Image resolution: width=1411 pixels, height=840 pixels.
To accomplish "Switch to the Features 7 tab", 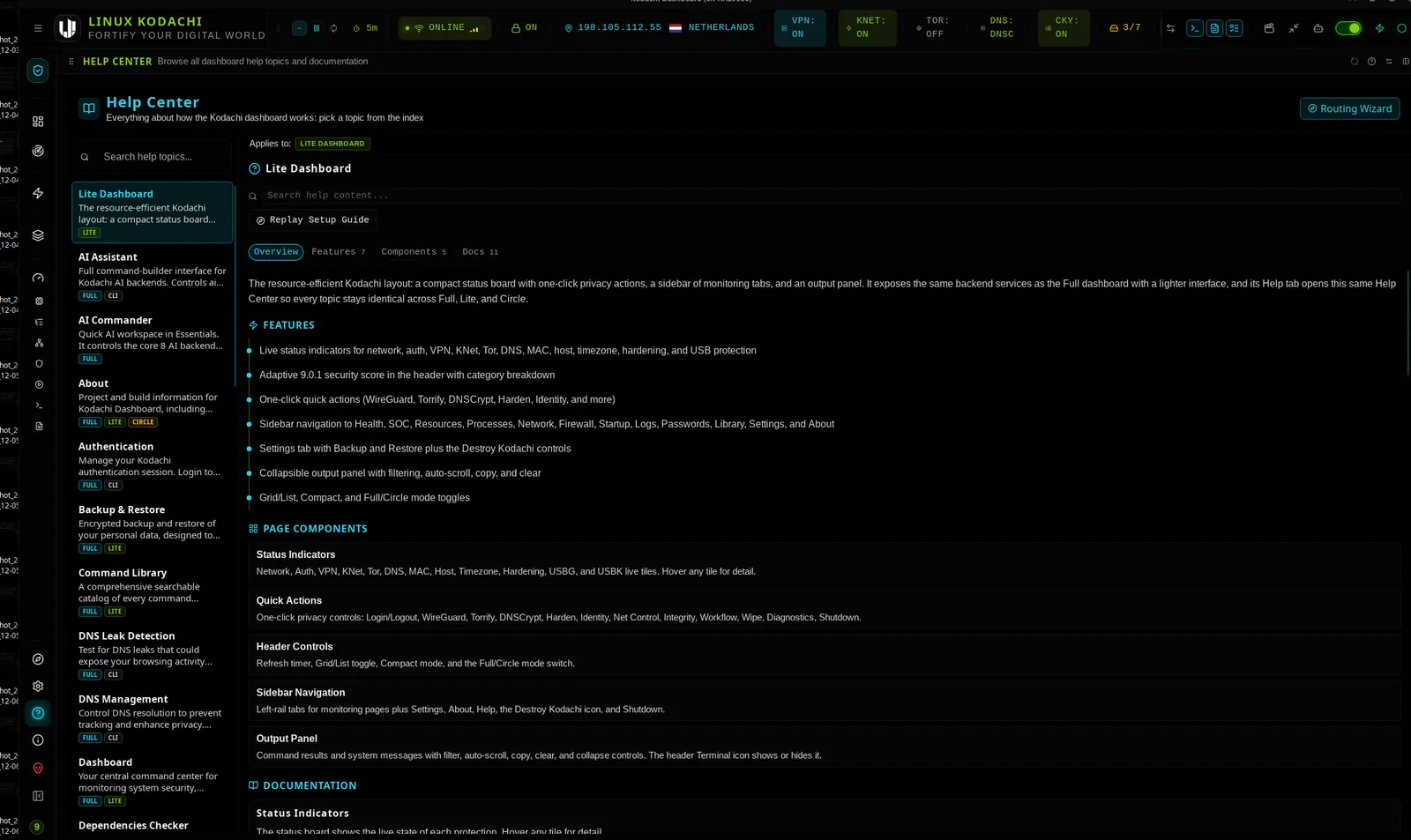I will [x=338, y=252].
